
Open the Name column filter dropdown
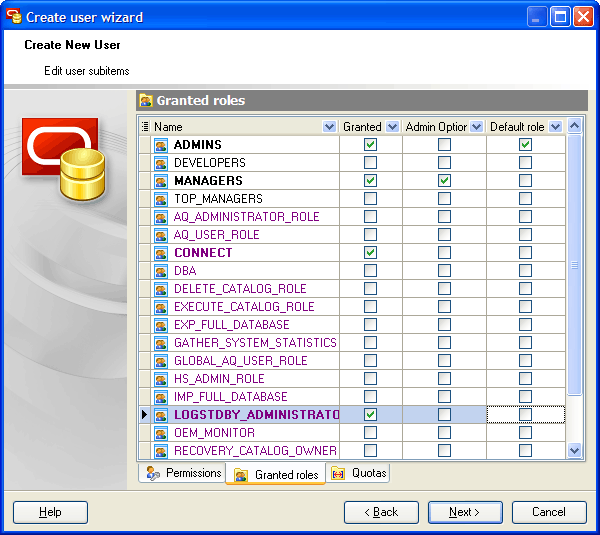[x=330, y=127]
